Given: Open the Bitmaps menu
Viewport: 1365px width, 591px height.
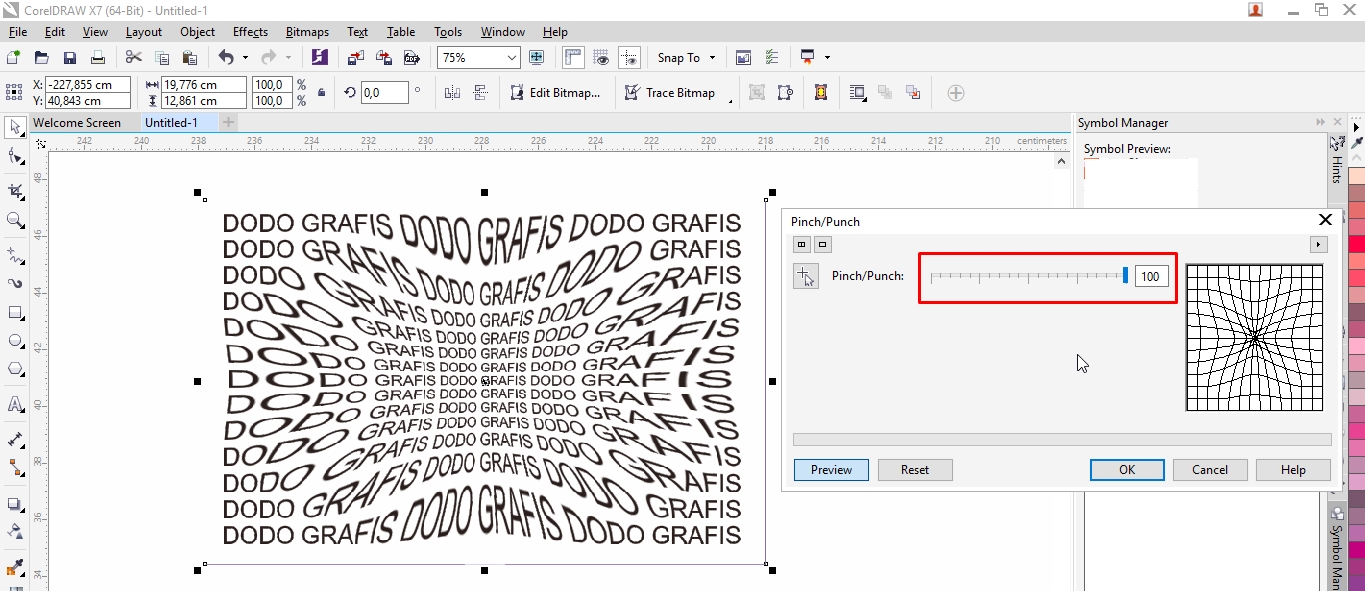Looking at the screenshot, I should [x=307, y=31].
